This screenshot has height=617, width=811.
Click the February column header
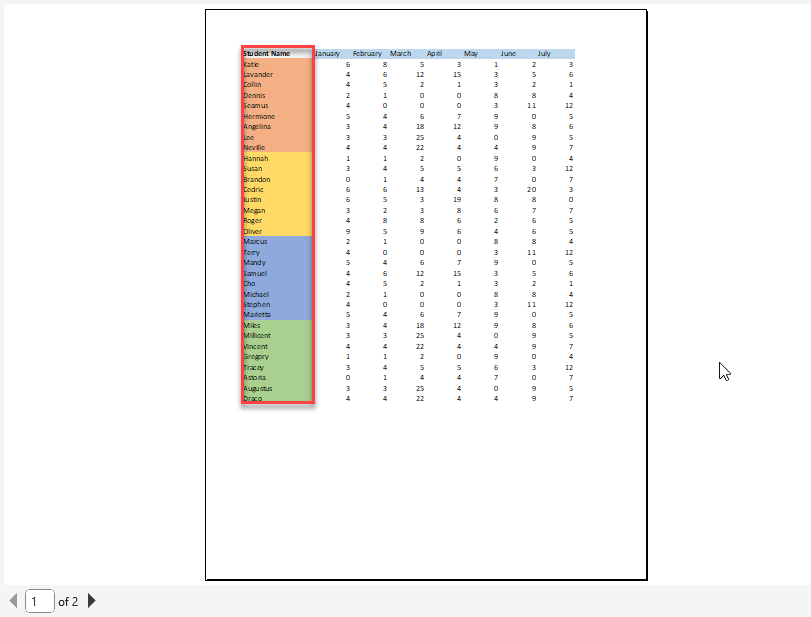(x=367, y=53)
